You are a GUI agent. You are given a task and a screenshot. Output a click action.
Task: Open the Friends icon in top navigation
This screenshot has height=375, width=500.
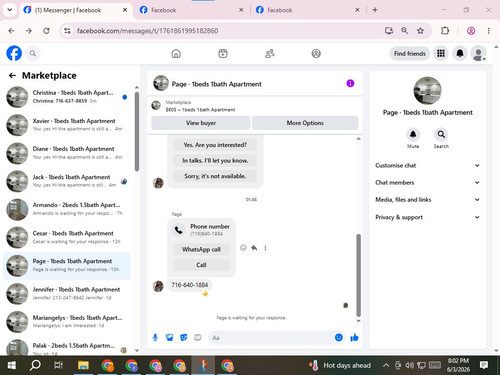coord(269,53)
